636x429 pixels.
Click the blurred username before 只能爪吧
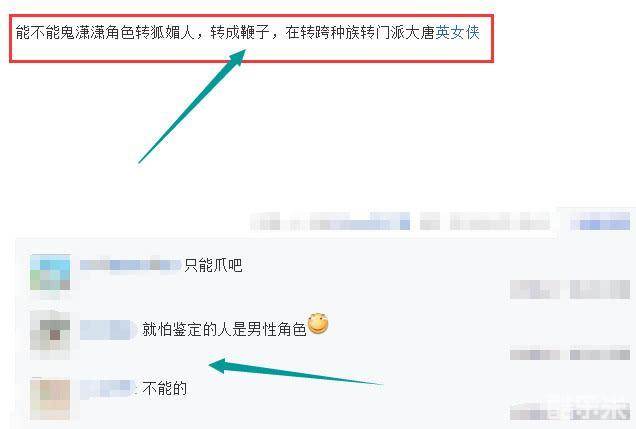pyautogui.click(x=130, y=265)
